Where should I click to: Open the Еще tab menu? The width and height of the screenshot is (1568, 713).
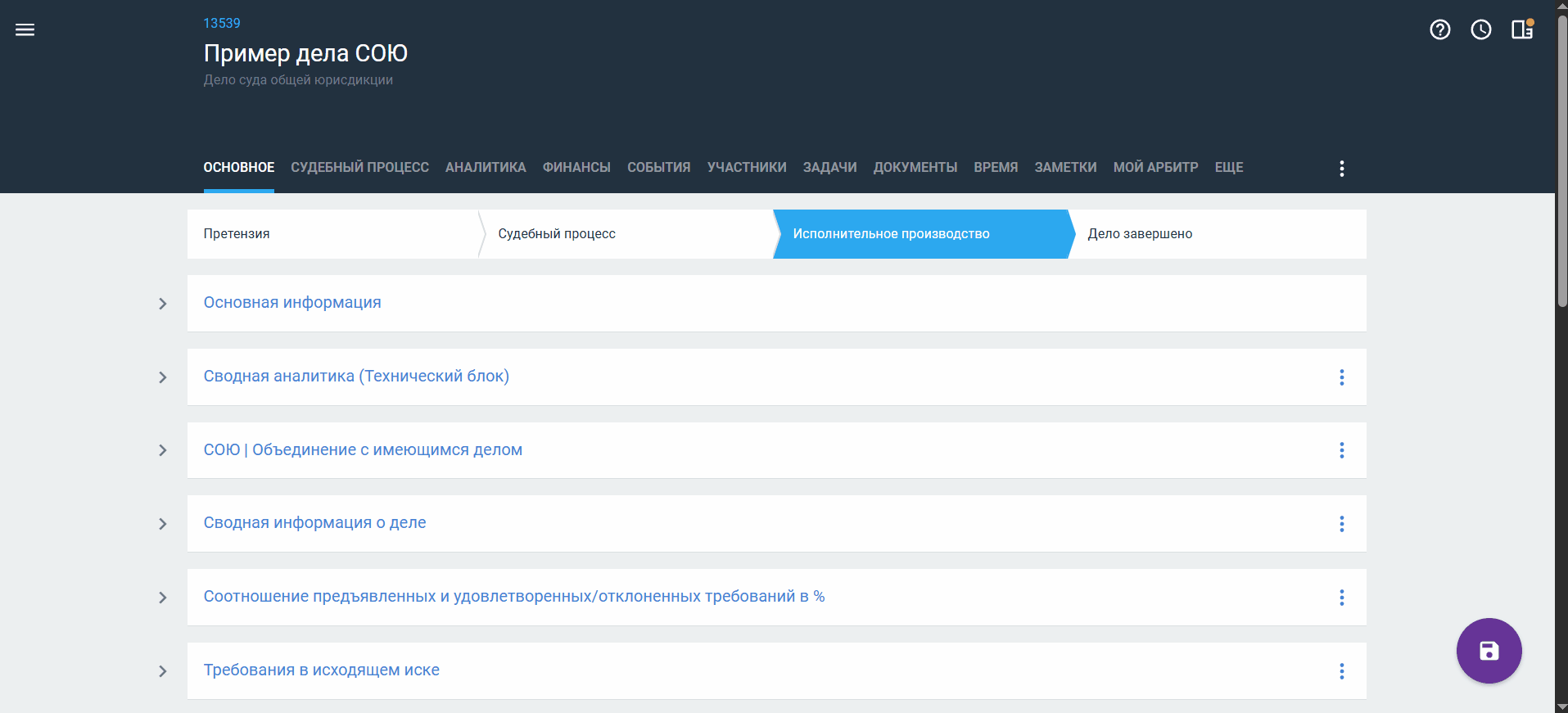(1228, 168)
